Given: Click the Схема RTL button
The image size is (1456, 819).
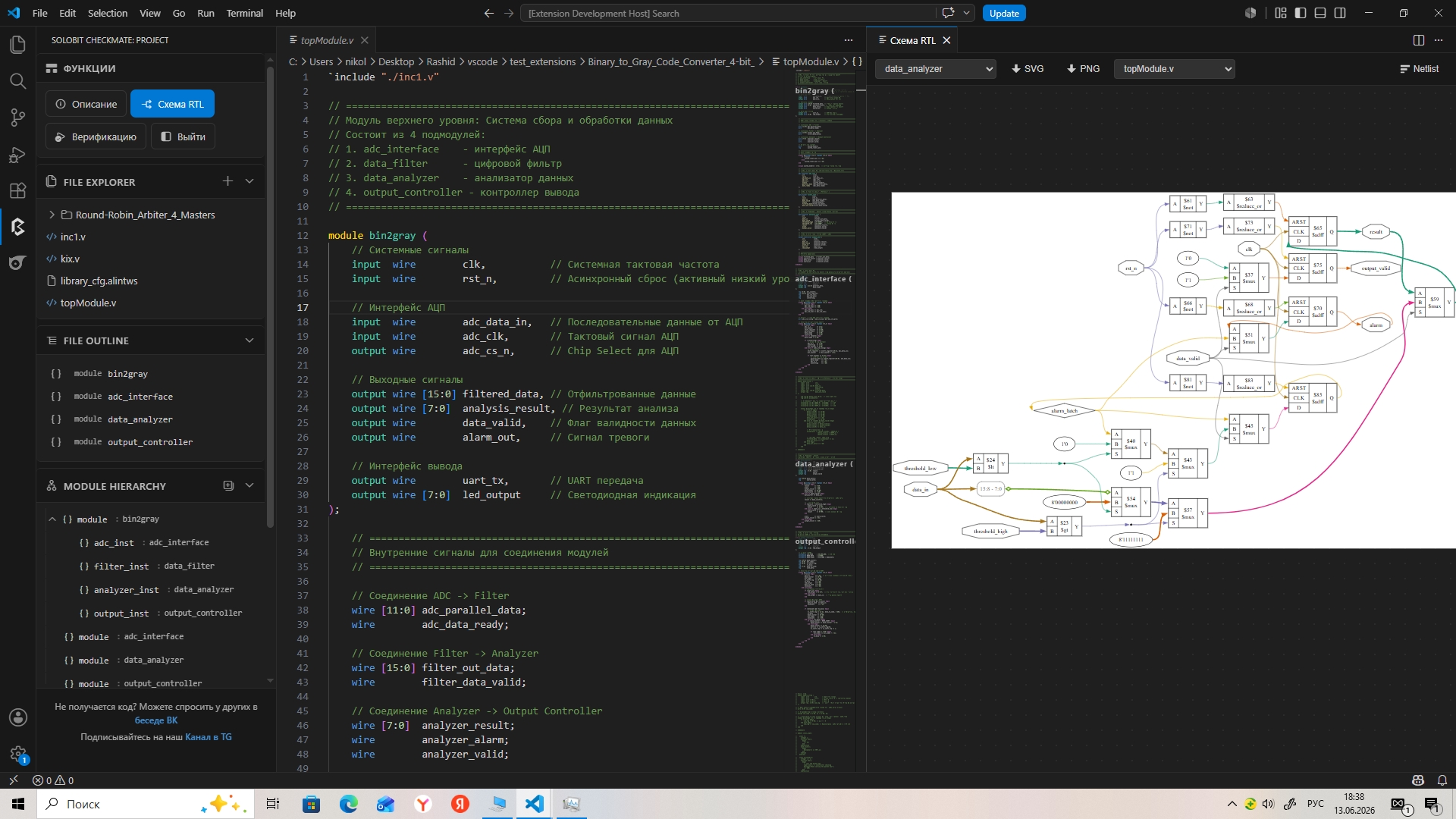Looking at the screenshot, I should click(x=172, y=104).
